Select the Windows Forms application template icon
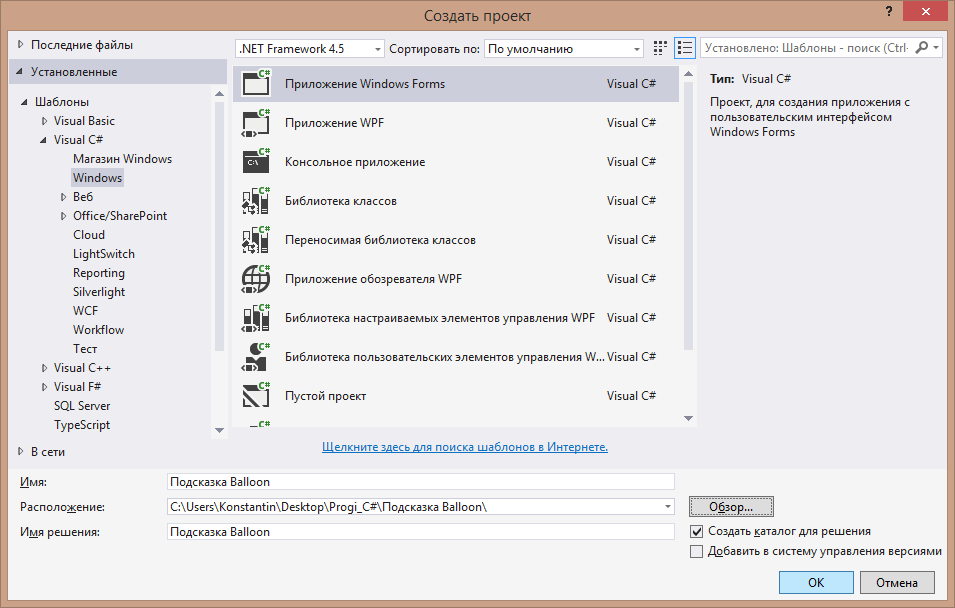The height and width of the screenshot is (608, 955). (256, 83)
